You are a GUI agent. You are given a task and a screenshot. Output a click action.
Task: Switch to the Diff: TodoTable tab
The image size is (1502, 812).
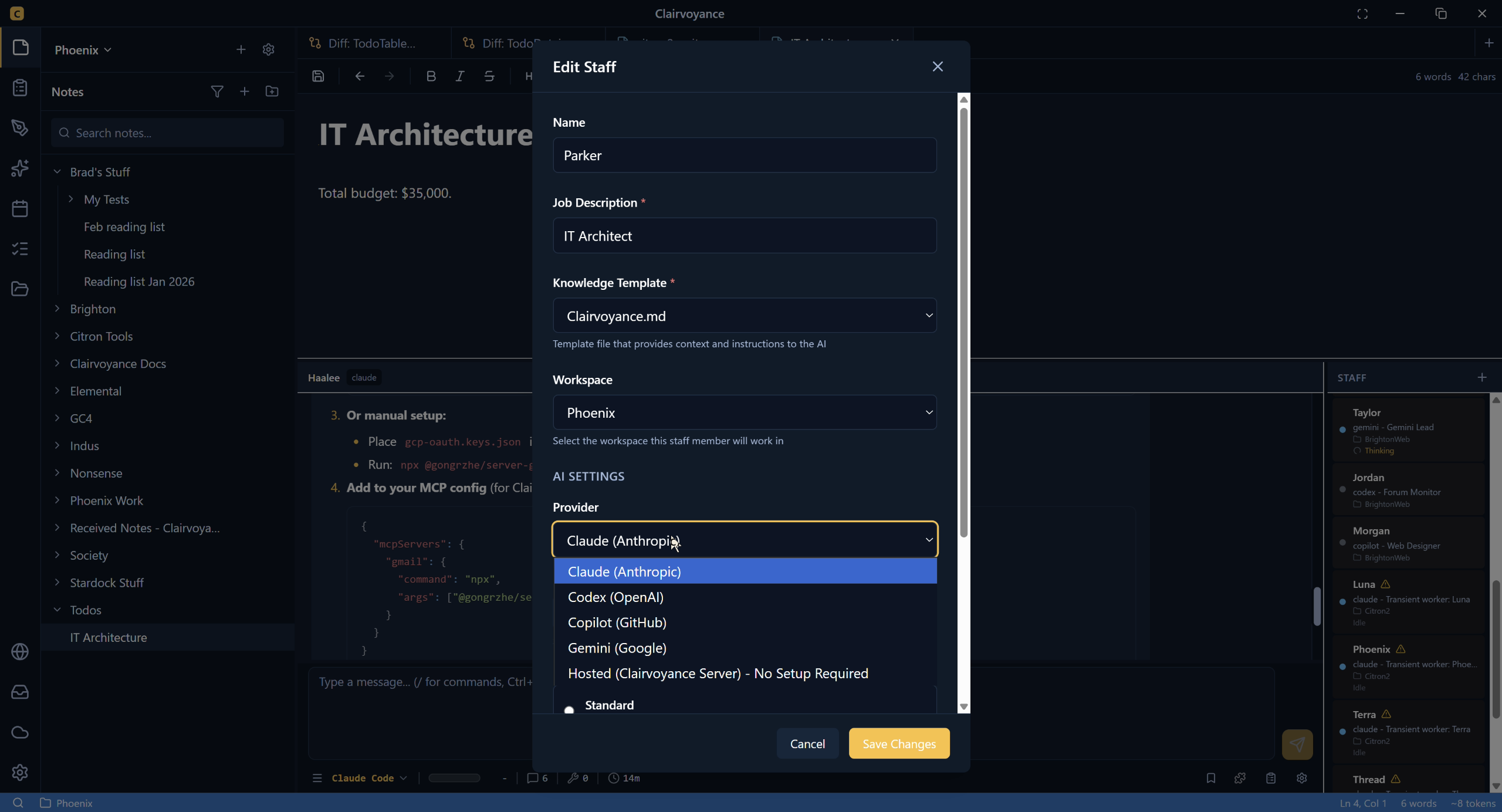[x=371, y=43]
